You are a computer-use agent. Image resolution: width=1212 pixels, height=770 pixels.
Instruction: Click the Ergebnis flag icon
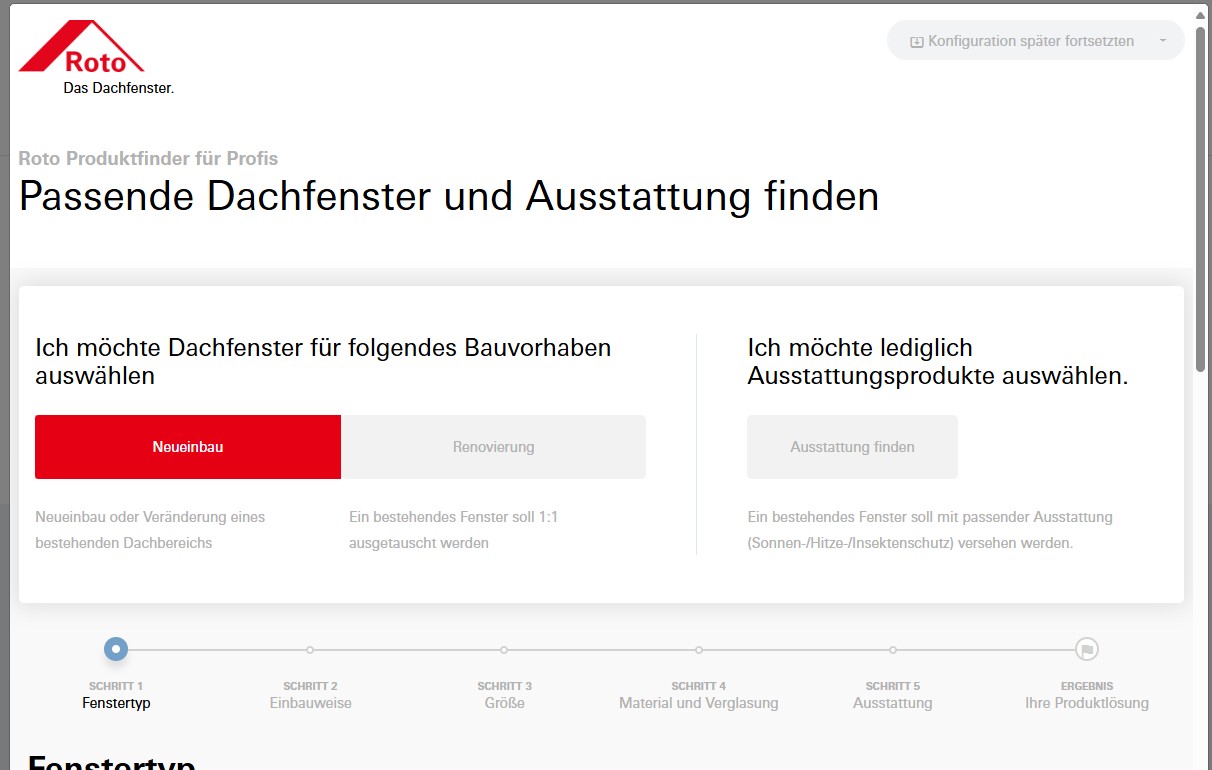(1087, 650)
